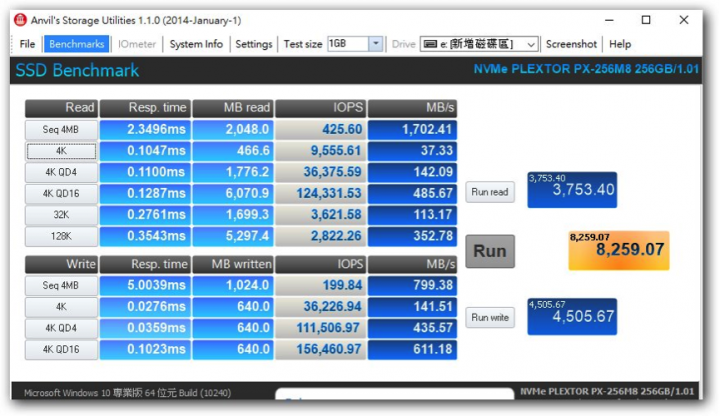
Task: Run the Read Seq 4MB test
Action: coord(61,129)
